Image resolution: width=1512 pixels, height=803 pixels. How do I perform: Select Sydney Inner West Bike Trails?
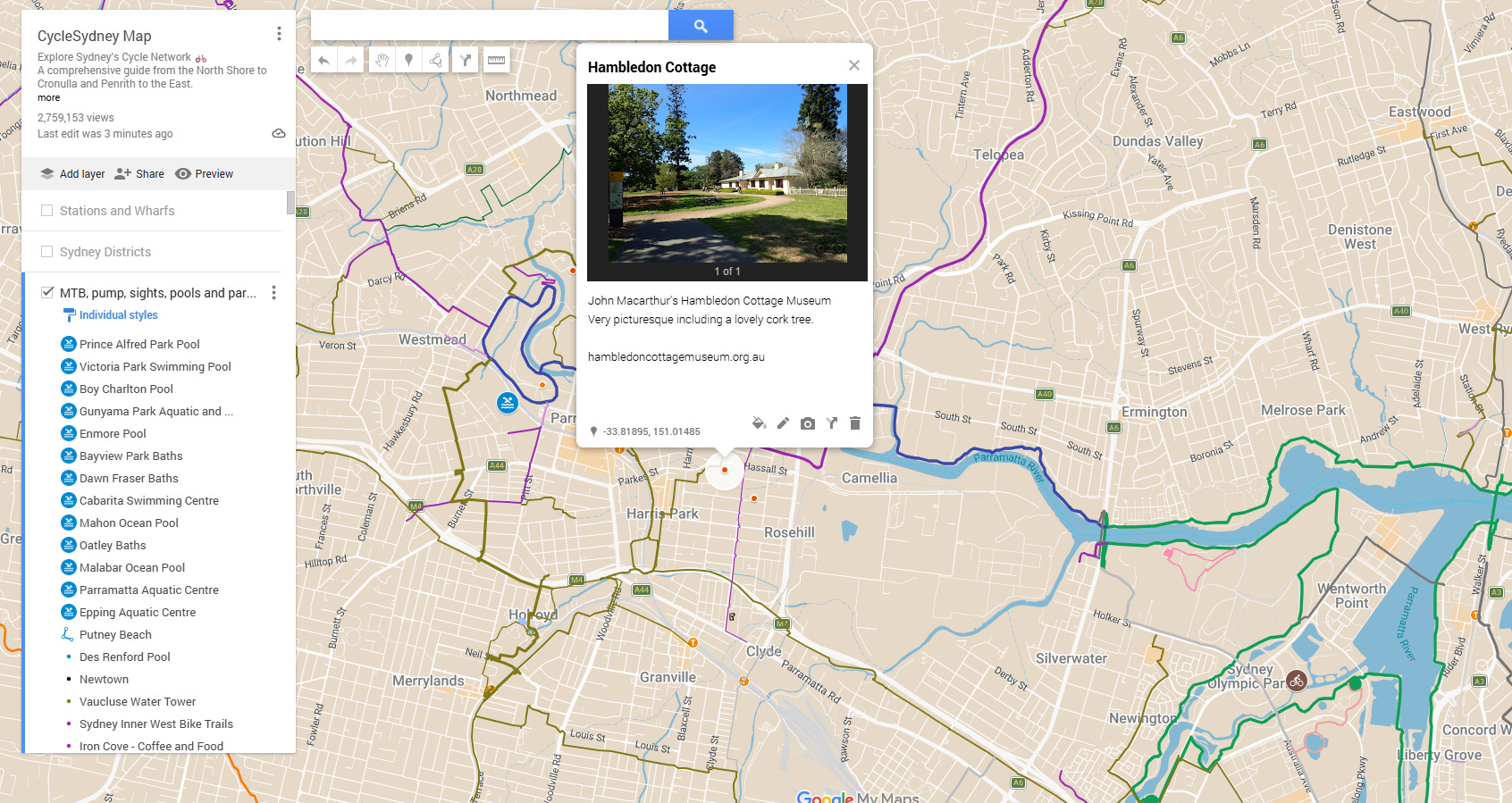(x=155, y=724)
